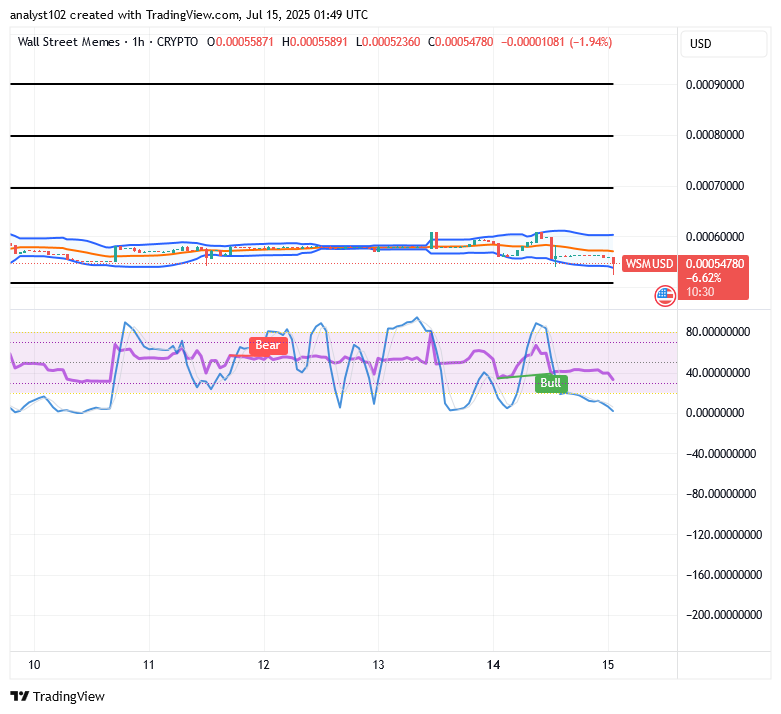This screenshot has height=714, width=781.
Task: Click the low value 0.00052360
Action: [x=391, y=42]
